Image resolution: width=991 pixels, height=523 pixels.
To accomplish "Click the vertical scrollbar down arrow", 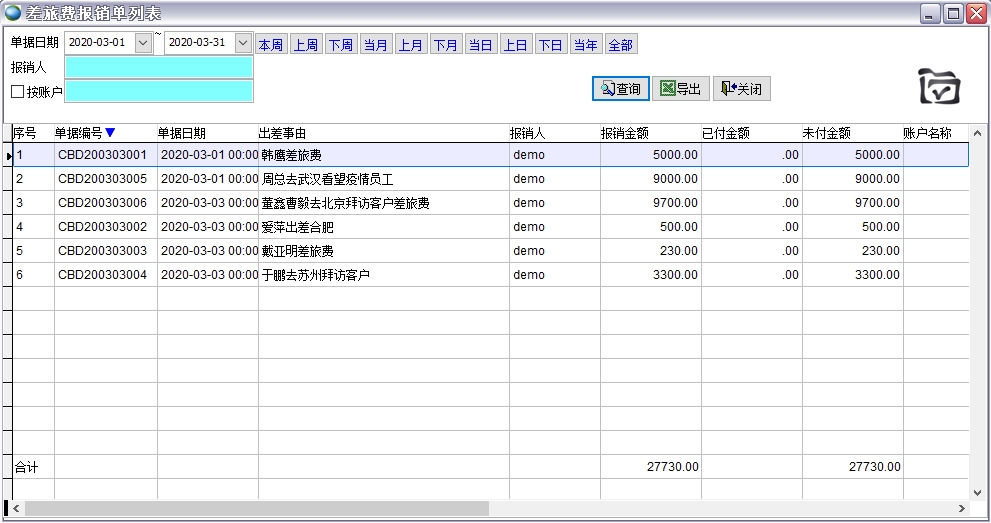I will pos(978,492).
